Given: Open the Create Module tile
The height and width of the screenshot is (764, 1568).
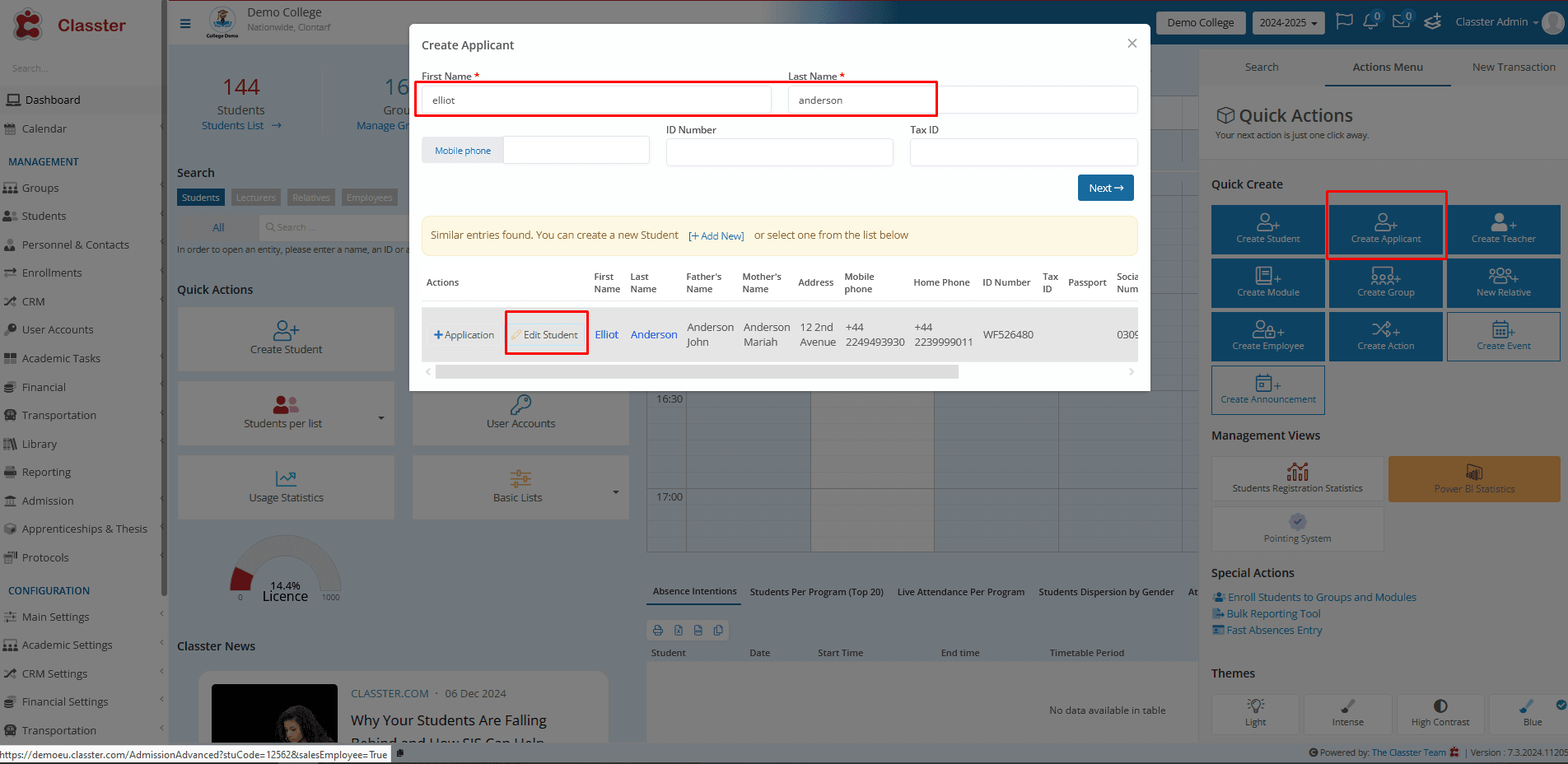Looking at the screenshot, I should [x=1267, y=283].
